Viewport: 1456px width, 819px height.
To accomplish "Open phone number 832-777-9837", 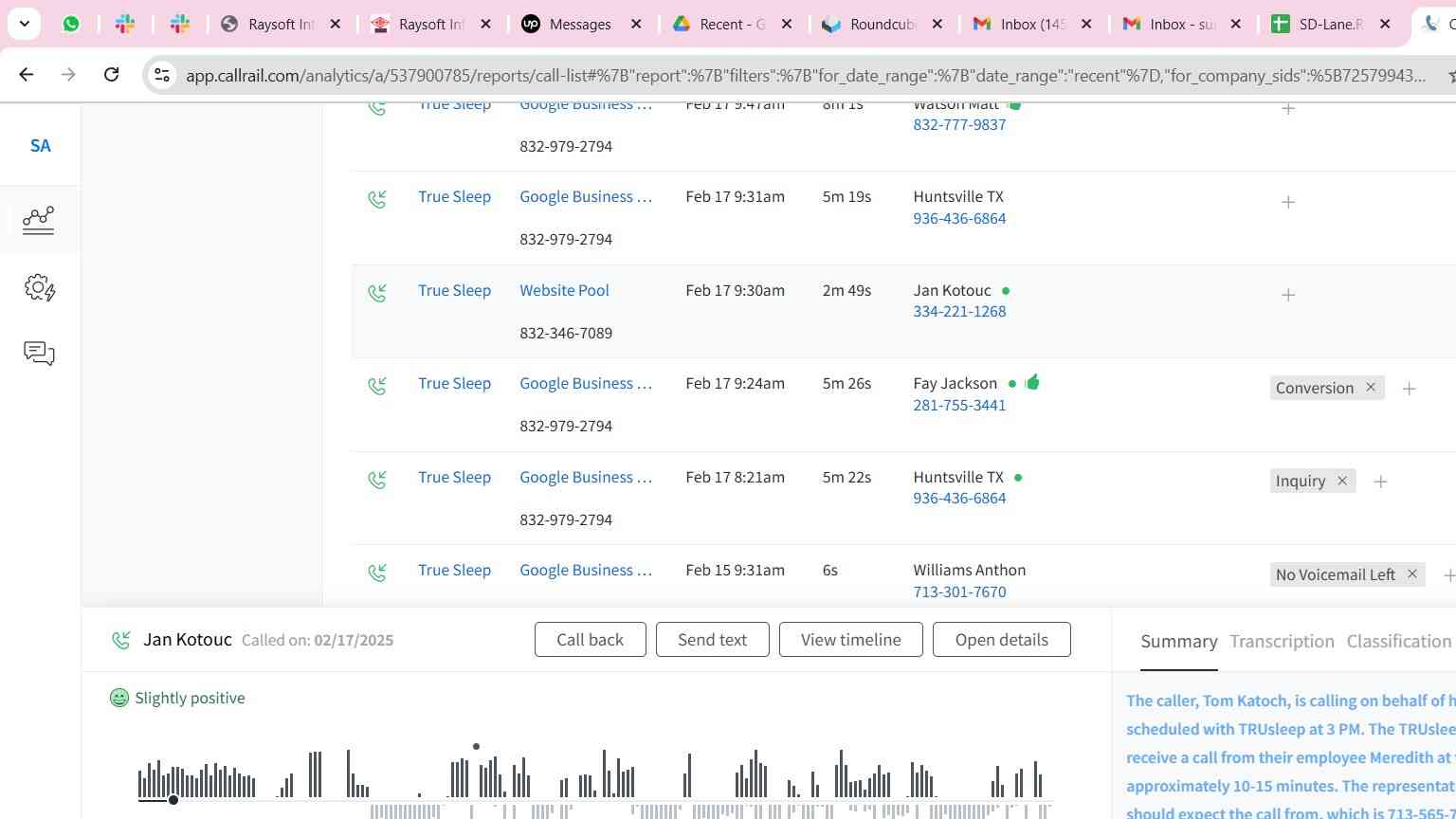I will pyautogui.click(x=959, y=124).
